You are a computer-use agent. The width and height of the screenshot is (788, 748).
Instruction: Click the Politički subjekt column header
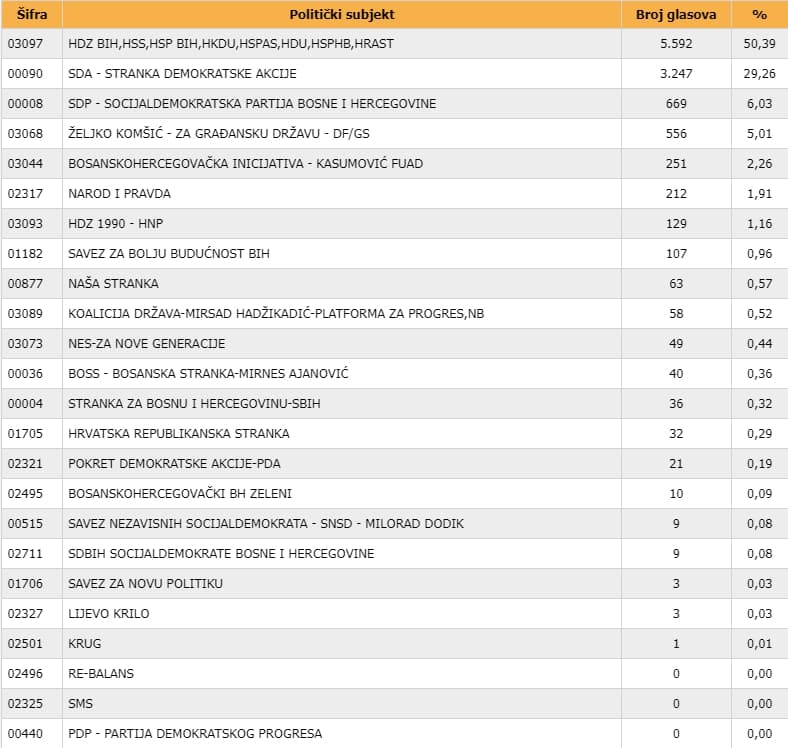(x=341, y=14)
